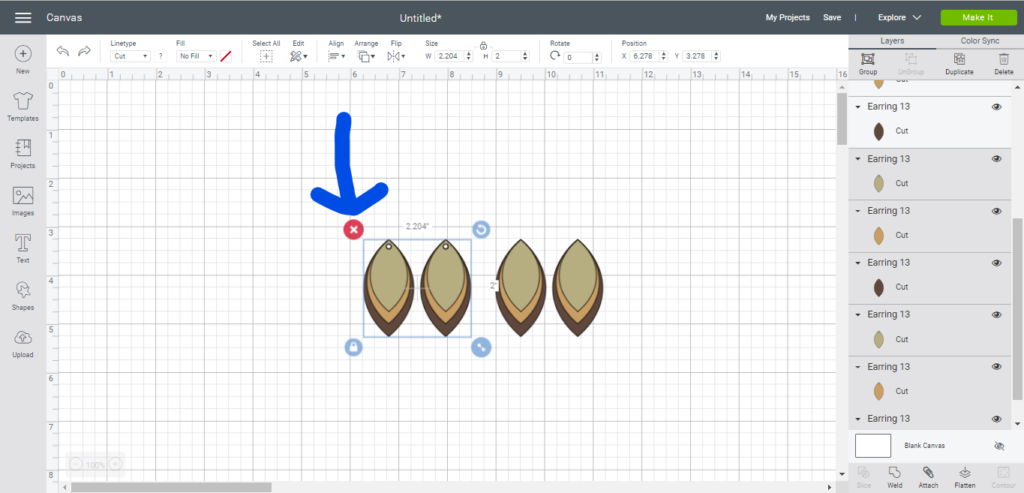Switch to the Color Sync tab
This screenshot has width=1024, height=493.
[980, 41]
